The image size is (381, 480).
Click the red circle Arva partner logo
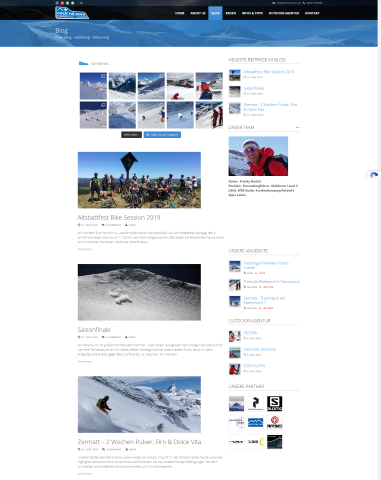click(x=275, y=423)
